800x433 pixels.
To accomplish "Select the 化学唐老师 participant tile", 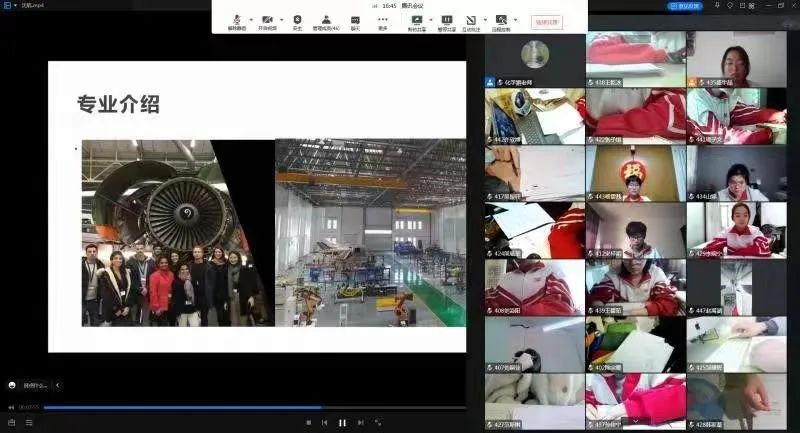I will tap(534, 59).
